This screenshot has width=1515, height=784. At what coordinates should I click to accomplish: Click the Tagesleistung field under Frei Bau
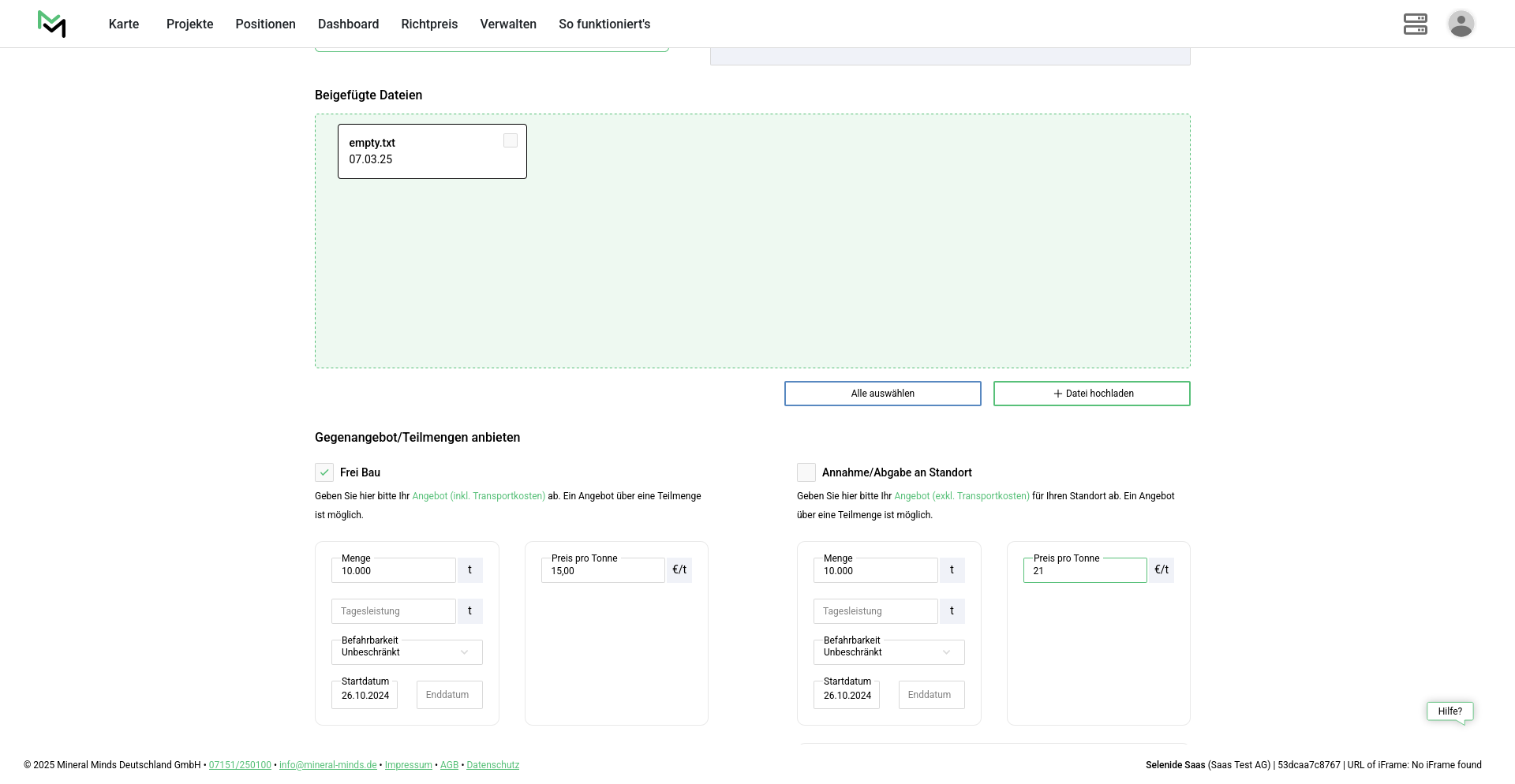point(393,611)
